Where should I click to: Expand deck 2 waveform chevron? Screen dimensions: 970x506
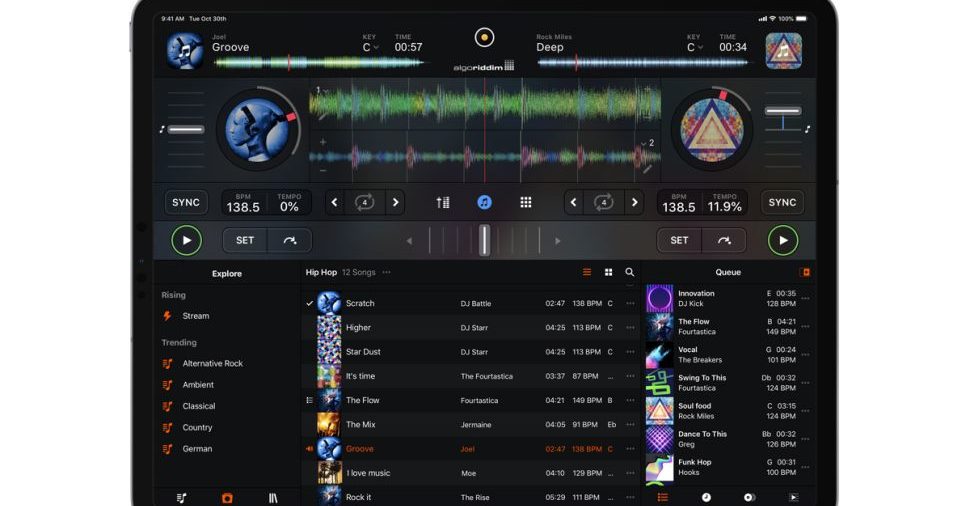click(643, 143)
